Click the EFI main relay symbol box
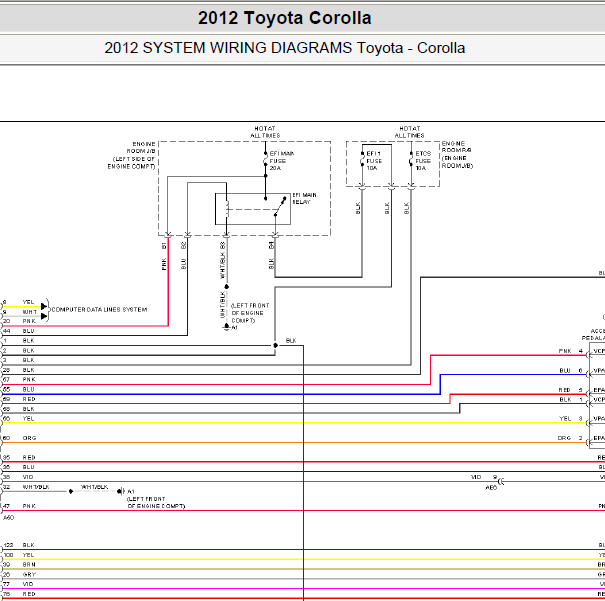The height and width of the screenshot is (601, 605). 253,209
